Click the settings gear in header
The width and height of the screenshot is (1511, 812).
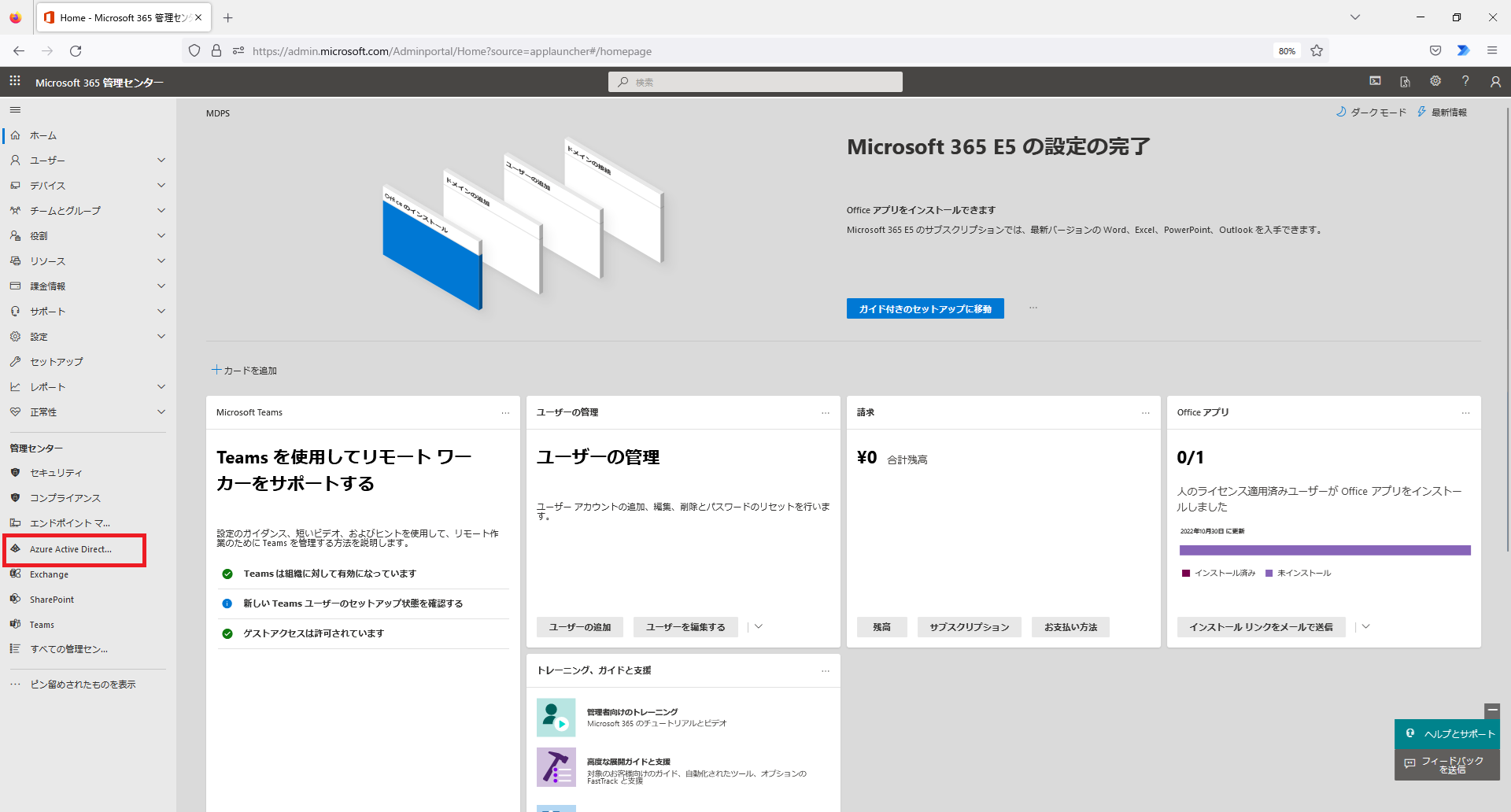(1435, 82)
